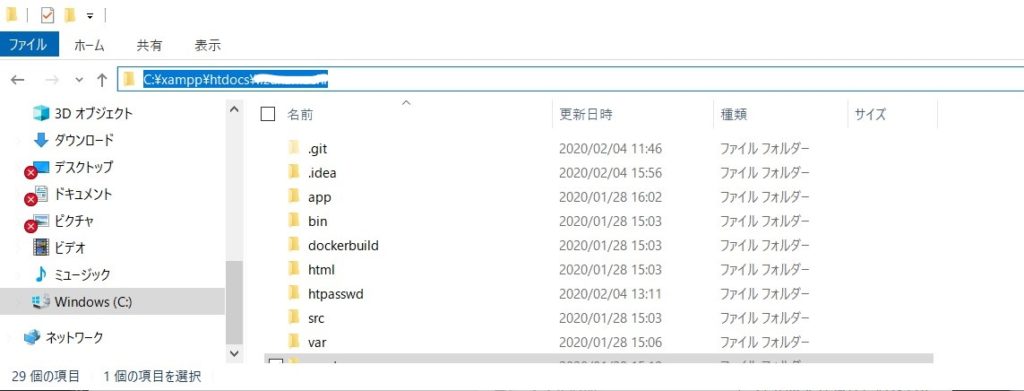Image resolution: width=1024 pixels, height=391 pixels.
Task: Click the properties checkmark icon in the title bar
Action: tap(47, 15)
